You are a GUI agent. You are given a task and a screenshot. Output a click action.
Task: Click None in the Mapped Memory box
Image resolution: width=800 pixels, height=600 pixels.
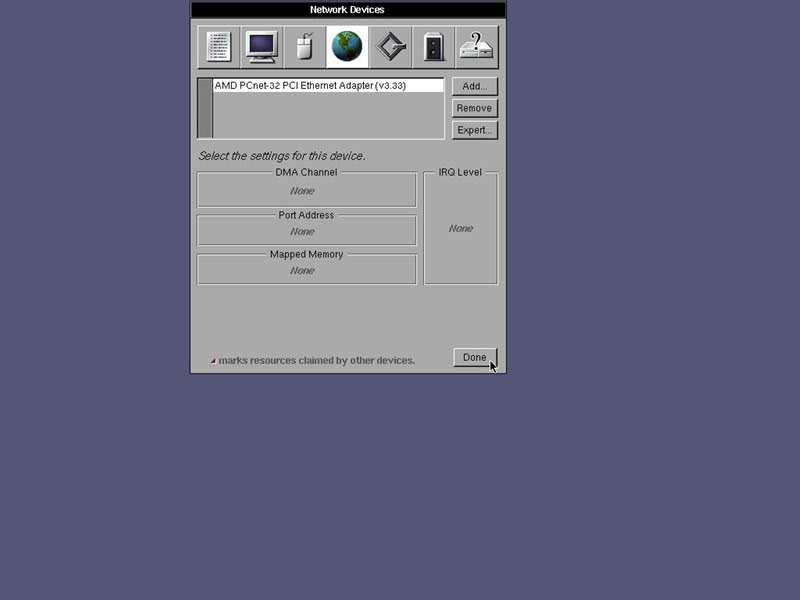click(302, 271)
